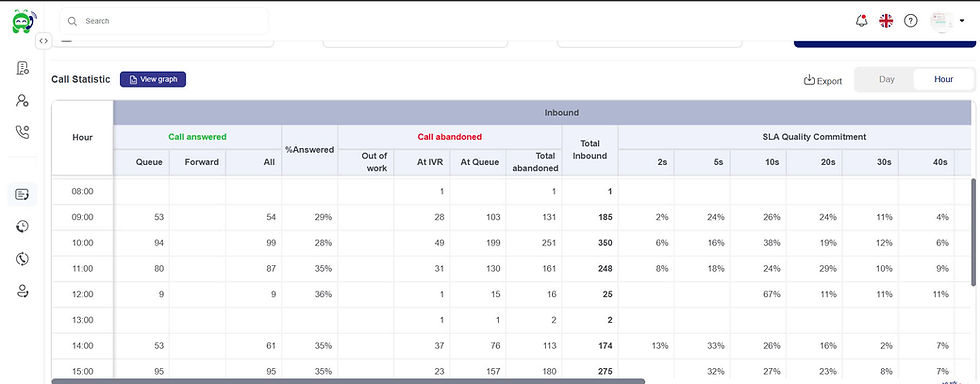The width and height of the screenshot is (980, 384).
Task: Select the 13:00 hour row
Action: click(x=512, y=320)
